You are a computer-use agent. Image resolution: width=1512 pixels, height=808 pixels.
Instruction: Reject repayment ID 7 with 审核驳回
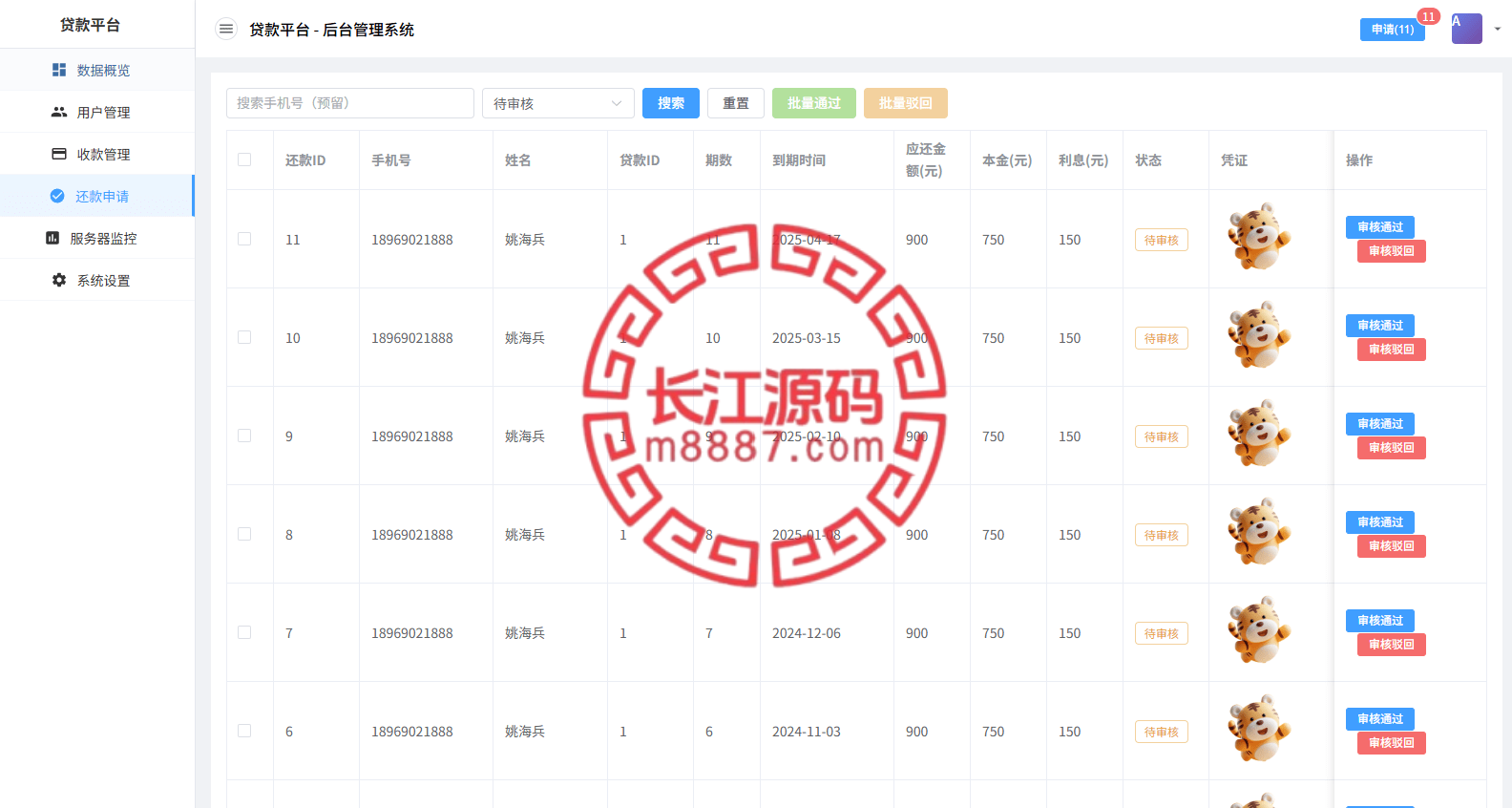[1392, 645]
